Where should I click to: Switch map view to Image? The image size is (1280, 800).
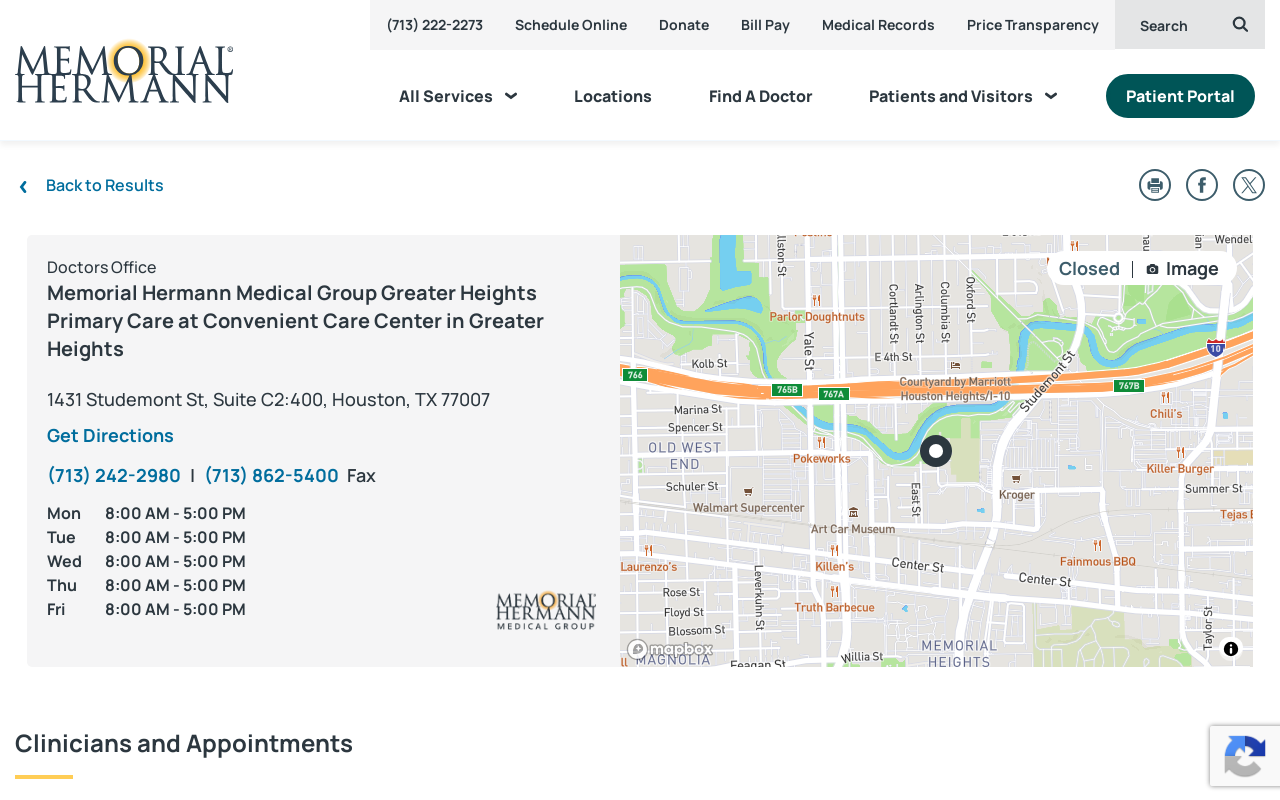tap(1182, 269)
